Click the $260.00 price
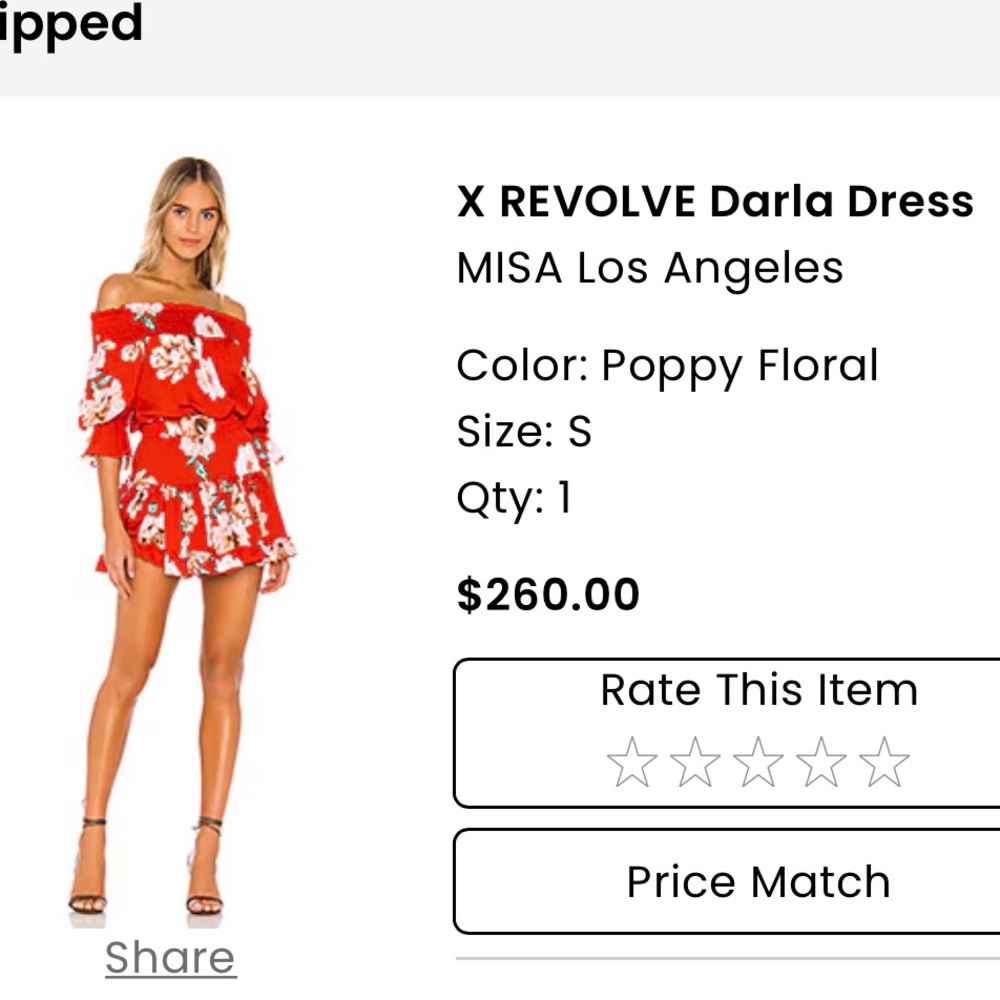The height and width of the screenshot is (1000, 1000). pos(548,595)
